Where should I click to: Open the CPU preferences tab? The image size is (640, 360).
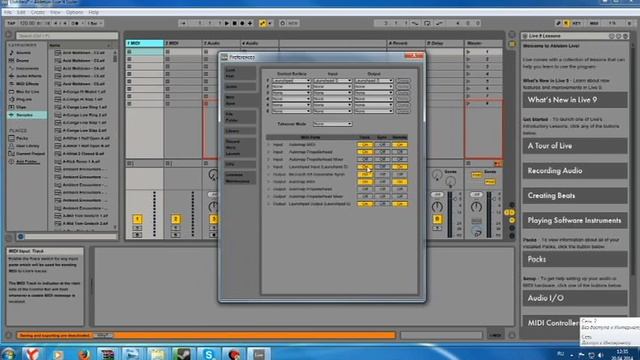(240, 164)
